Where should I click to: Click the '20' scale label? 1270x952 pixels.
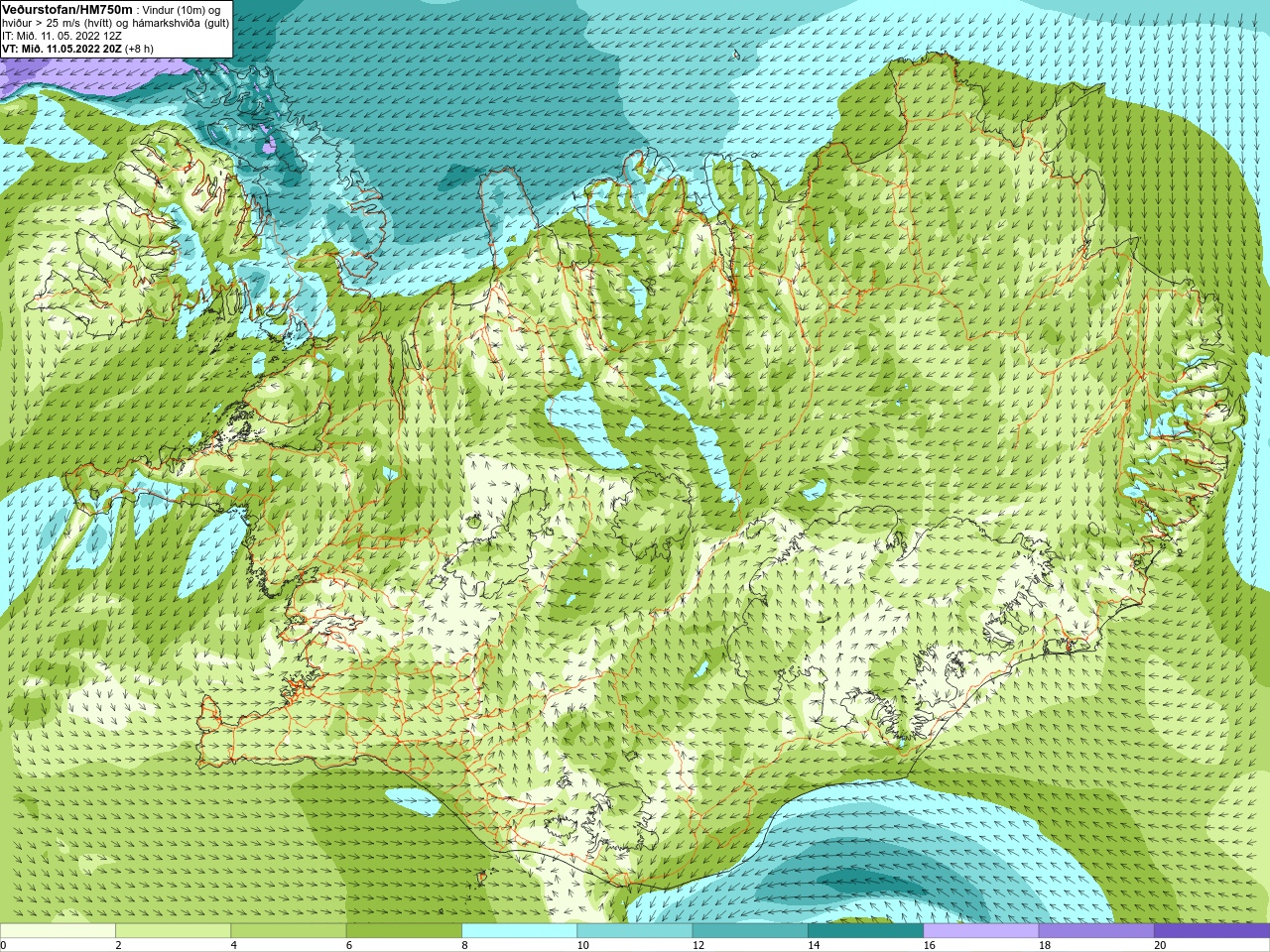(1160, 945)
